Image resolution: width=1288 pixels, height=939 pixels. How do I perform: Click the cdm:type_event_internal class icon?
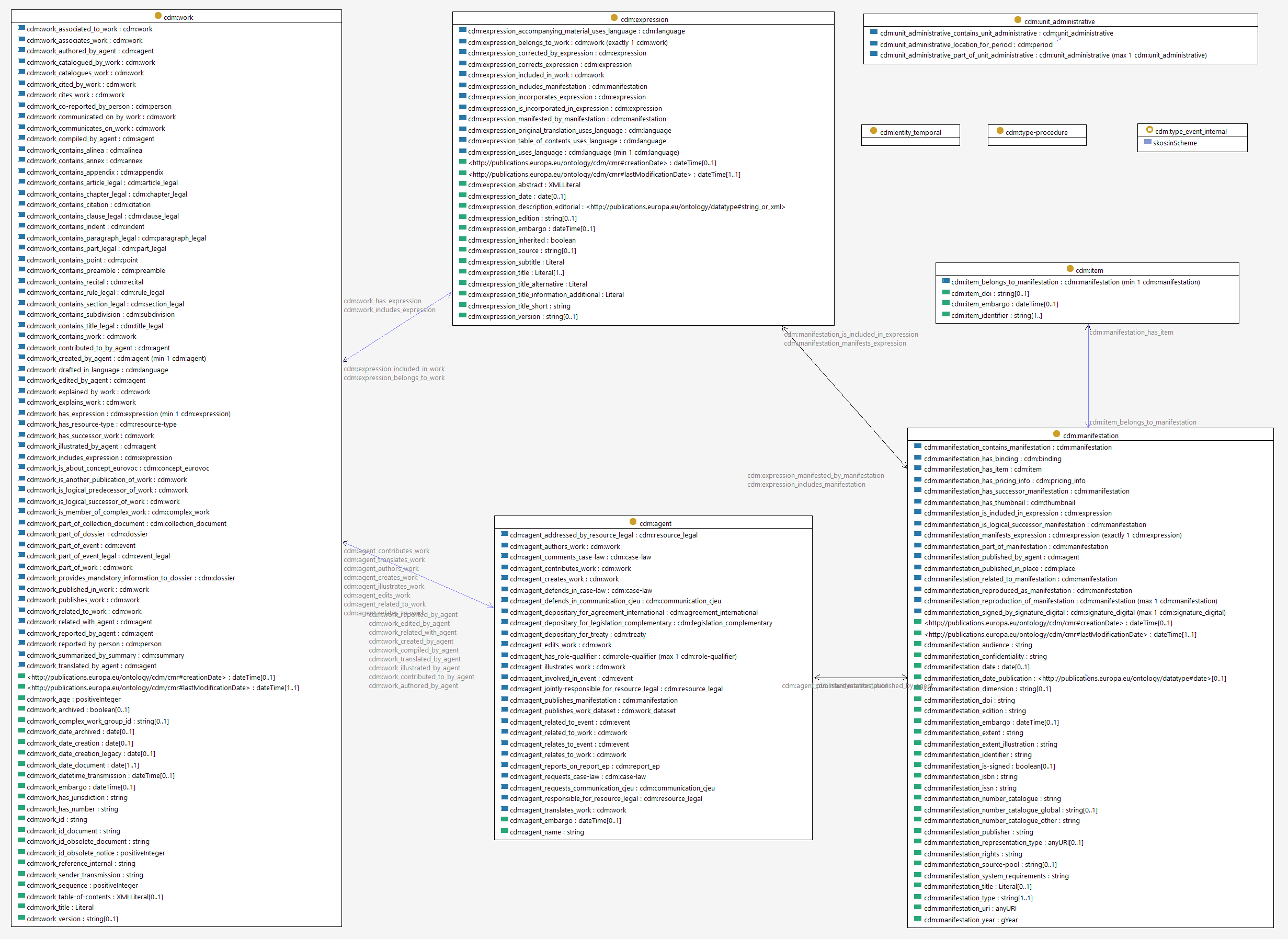click(1149, 130)
